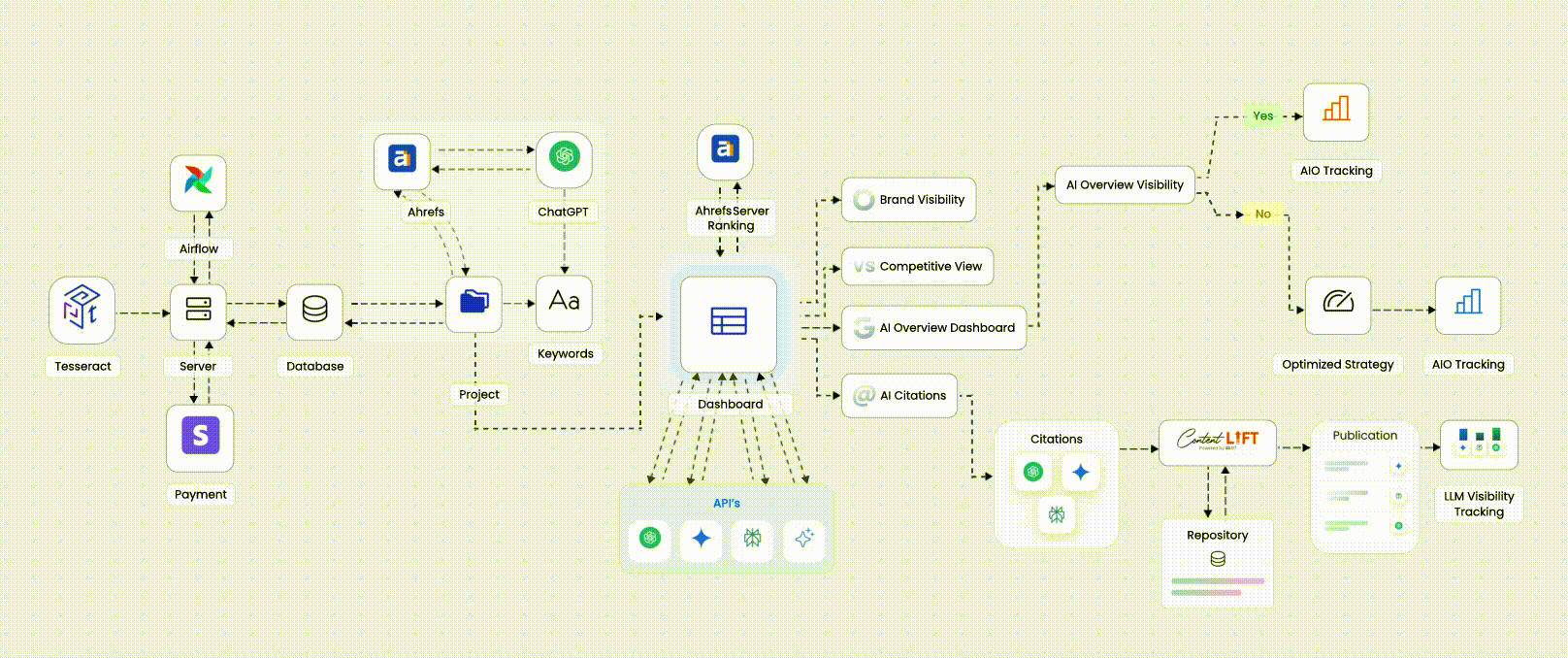Click the Optimized Strategy label
Screen dimensions: 1568x658
coord(1337,364)
